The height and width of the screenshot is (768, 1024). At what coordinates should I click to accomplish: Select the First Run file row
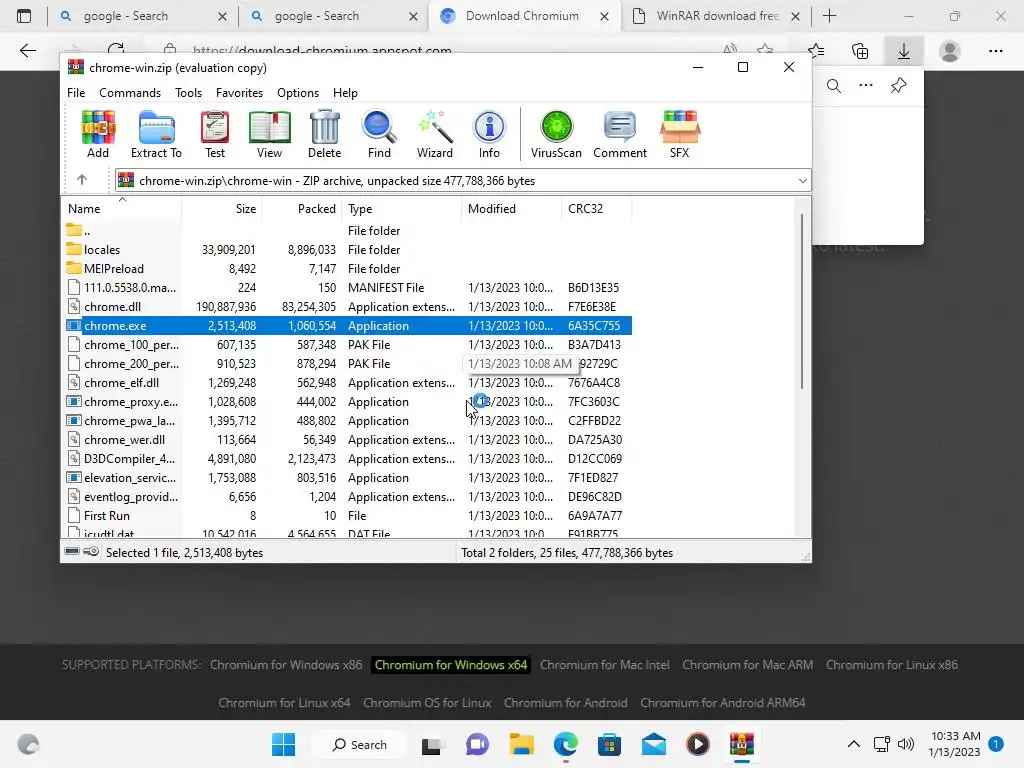pos(348,515)
